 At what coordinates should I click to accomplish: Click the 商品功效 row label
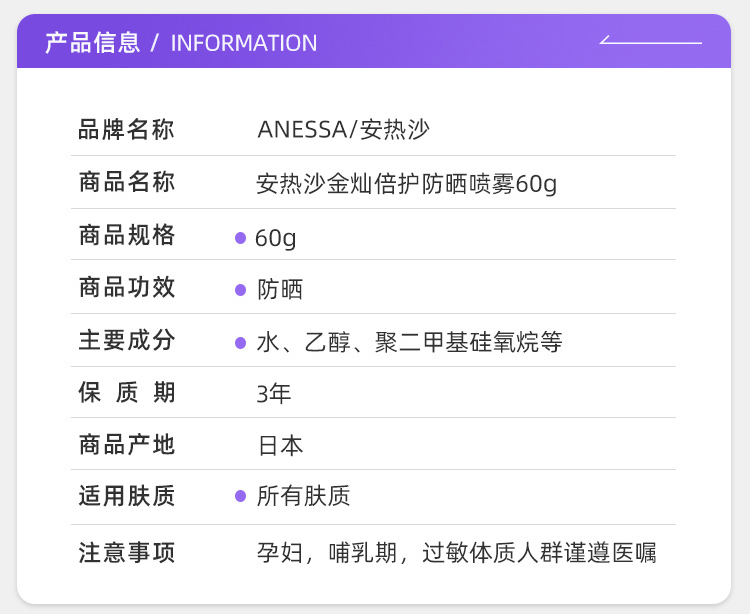coord(127,288)
